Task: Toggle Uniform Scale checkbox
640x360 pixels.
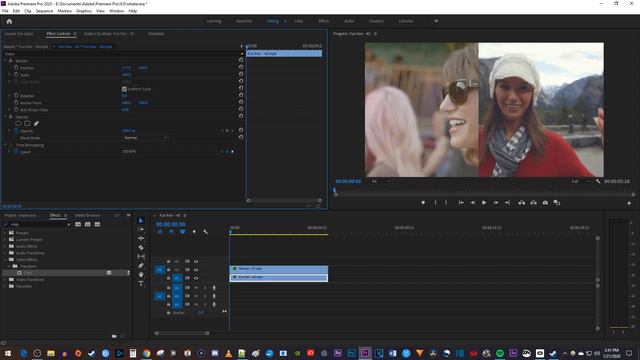Action: [124, 89]
